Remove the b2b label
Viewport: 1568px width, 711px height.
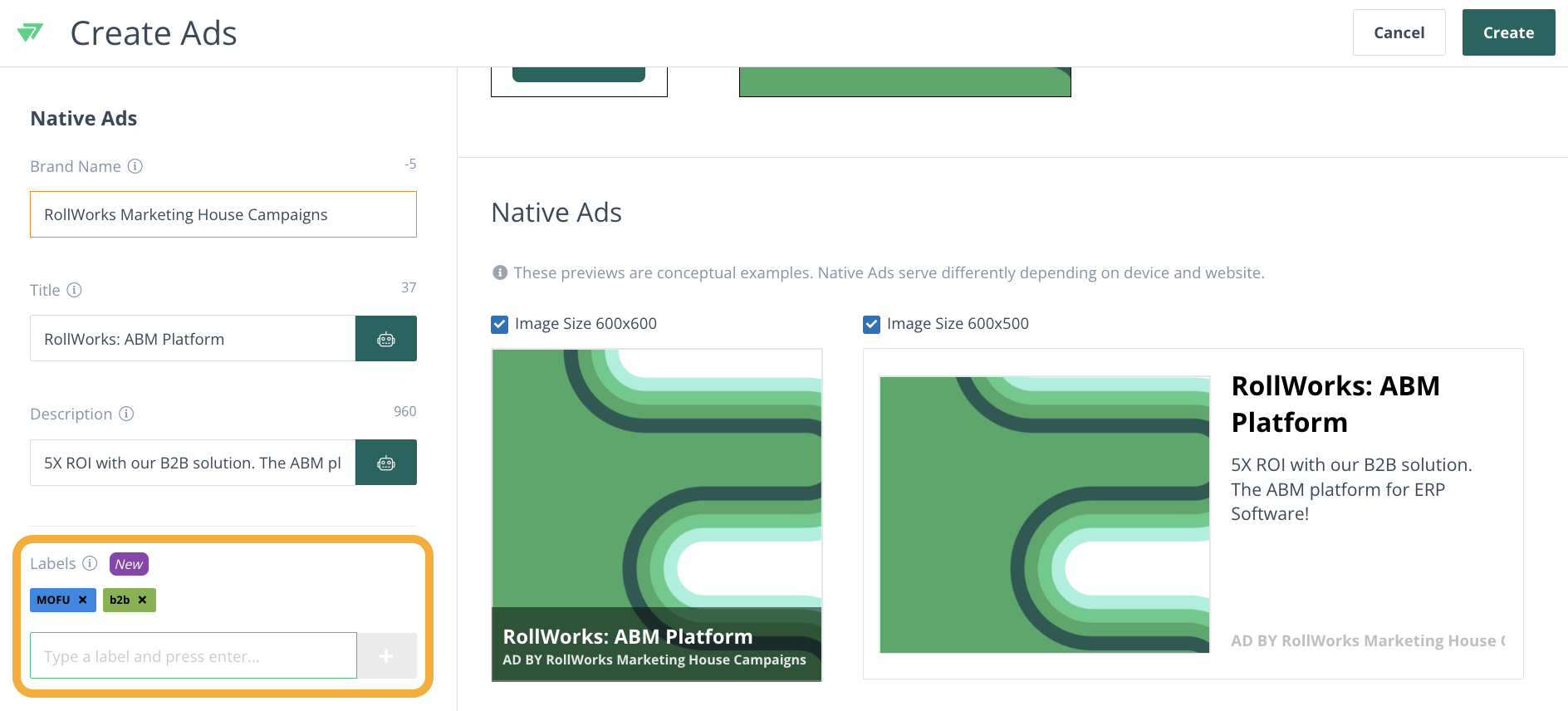[142, 600]
